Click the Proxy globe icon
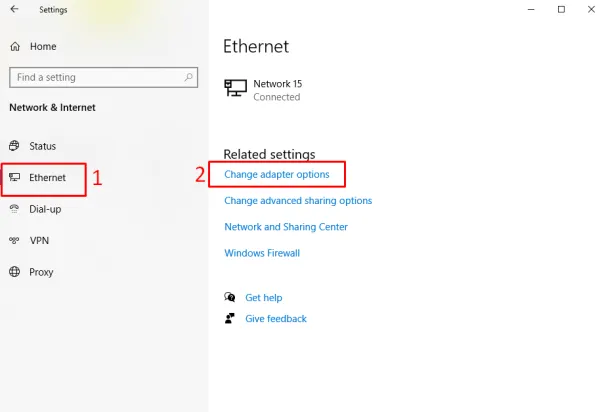Image resolution: width=600 pixels, height=412 pixels. 15,272
